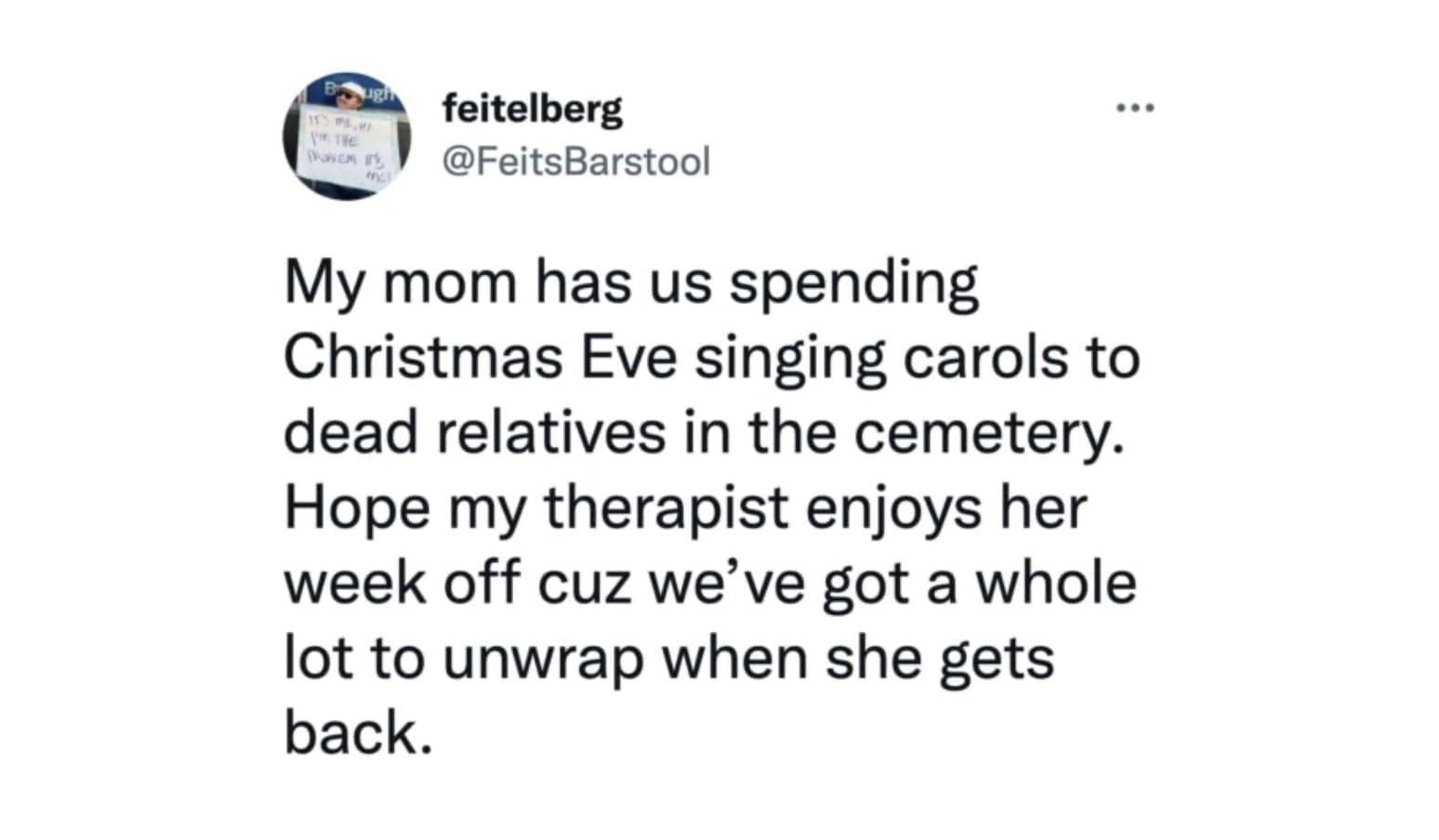Click the word "spending" in the tweet
1439x840 pixels.
coord(852,282)
